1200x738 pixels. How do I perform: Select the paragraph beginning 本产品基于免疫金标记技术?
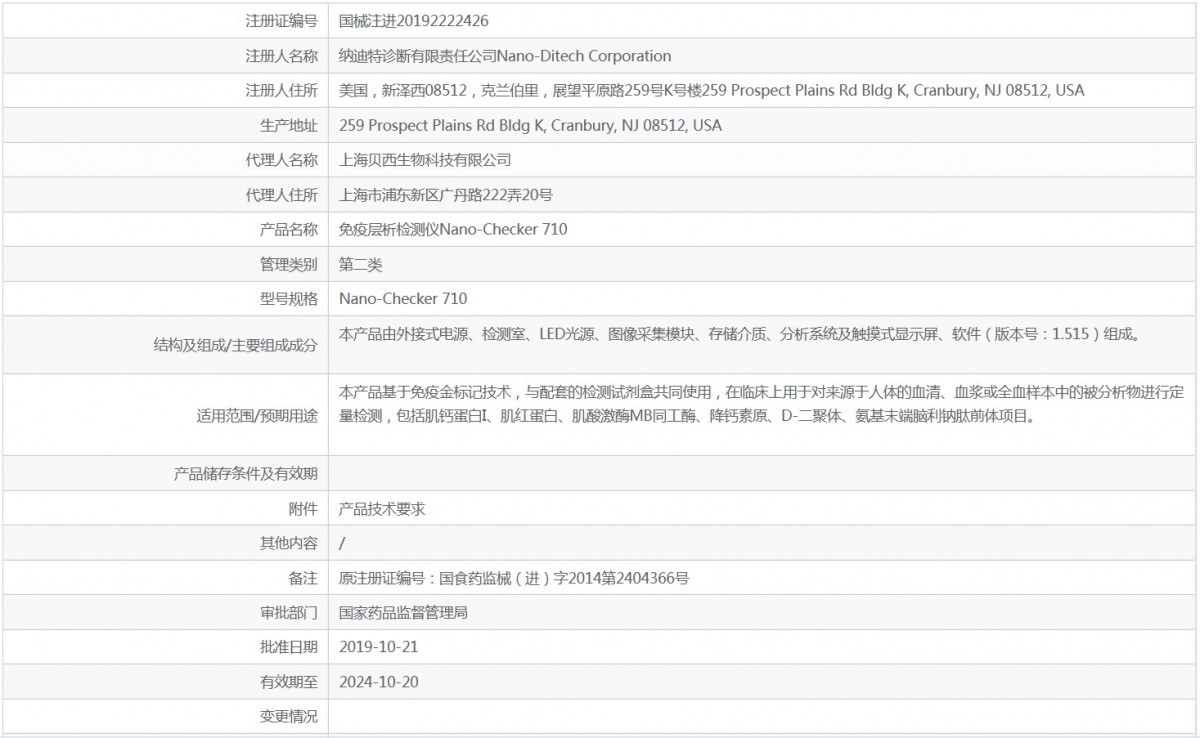point(760,405)
